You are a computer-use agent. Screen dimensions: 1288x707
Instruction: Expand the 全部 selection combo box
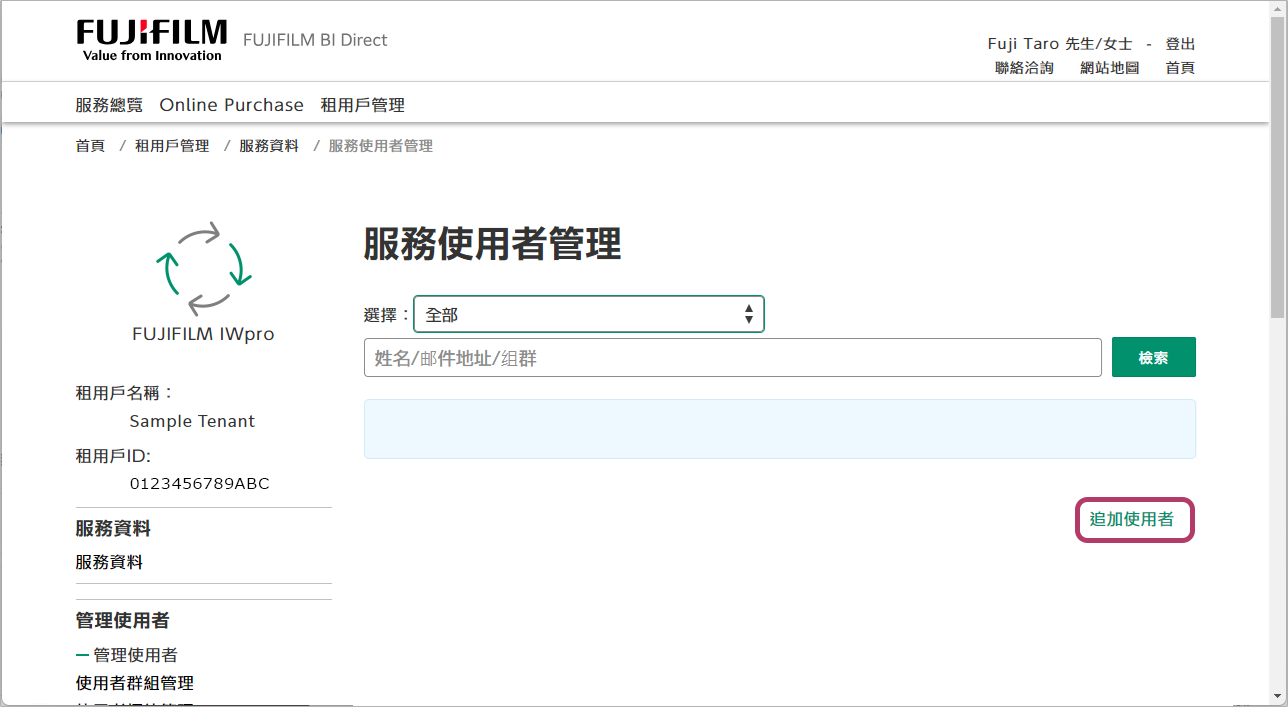[x=589, y=314]
